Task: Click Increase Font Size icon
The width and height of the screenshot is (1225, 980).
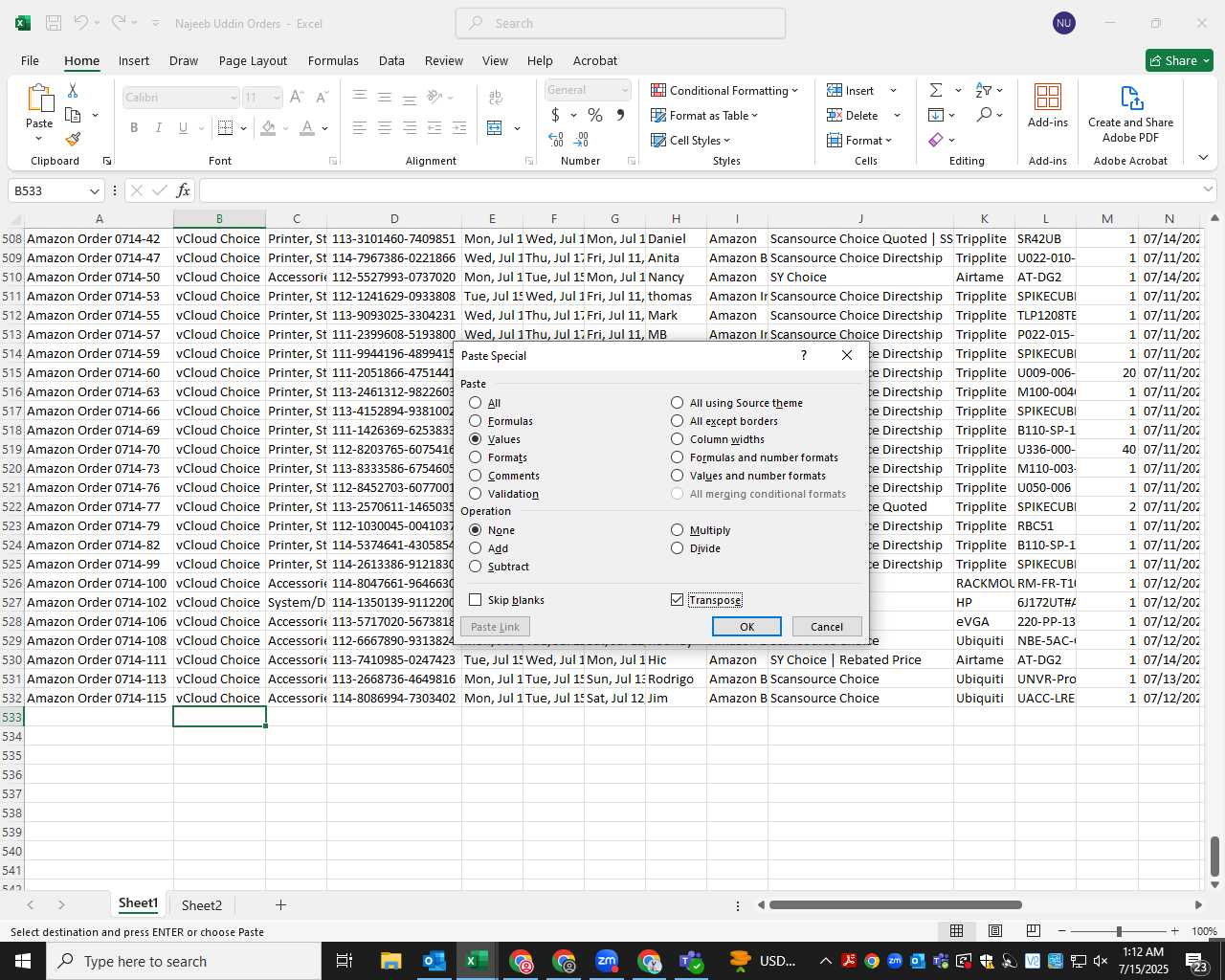Action: (297, 97)
